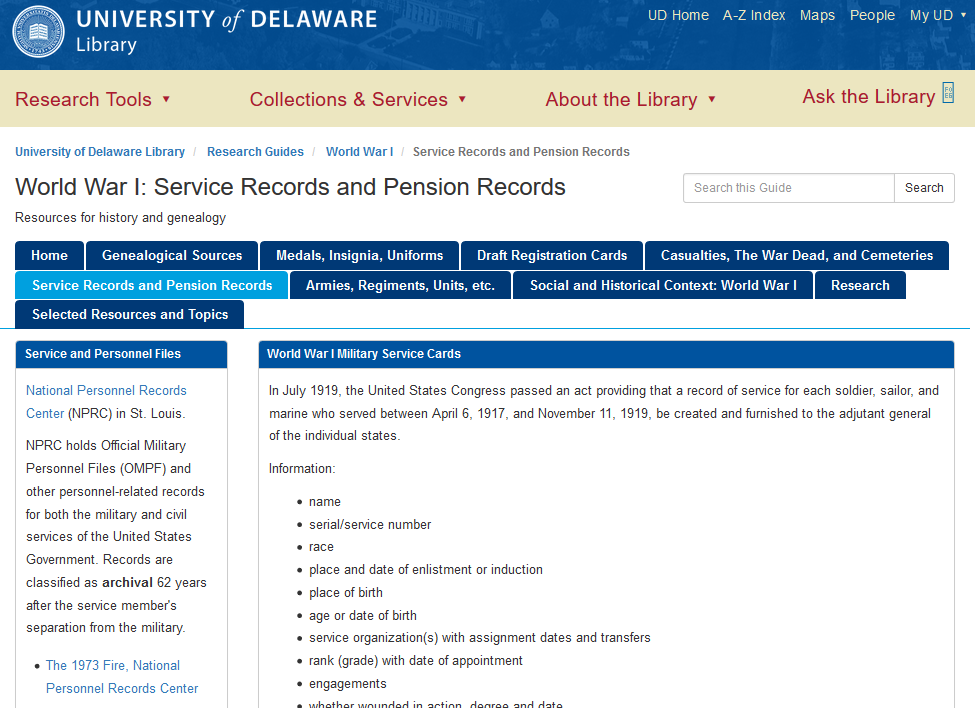Click 'Service Records and Pension Records' breadcrumb text

tap(521, 152)
